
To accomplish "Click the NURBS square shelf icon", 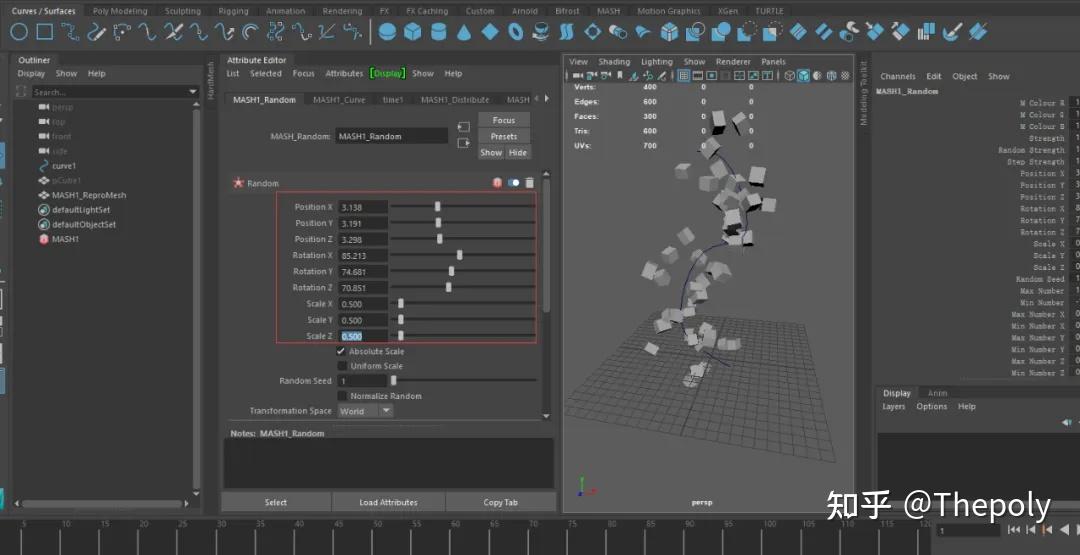I will pos(44,32).
